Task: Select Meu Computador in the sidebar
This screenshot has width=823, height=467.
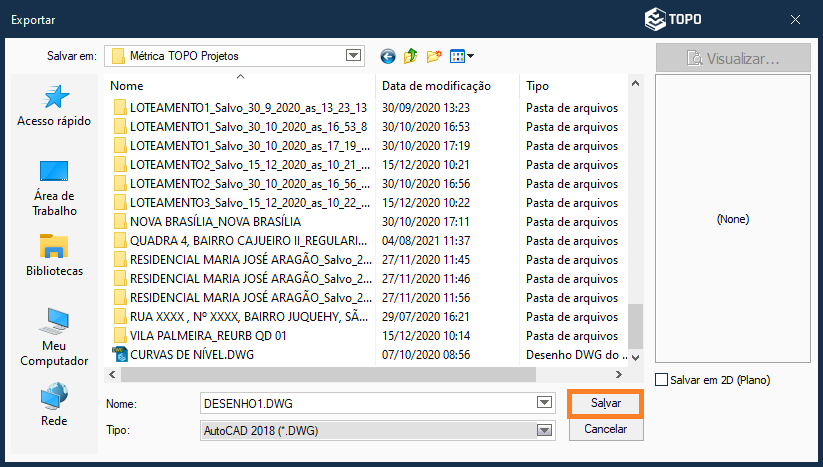Action: 54,337
